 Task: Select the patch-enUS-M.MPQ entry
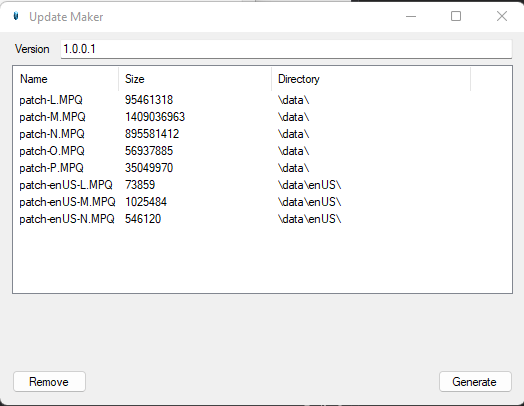pyautogui.click(x=67, y=202)
